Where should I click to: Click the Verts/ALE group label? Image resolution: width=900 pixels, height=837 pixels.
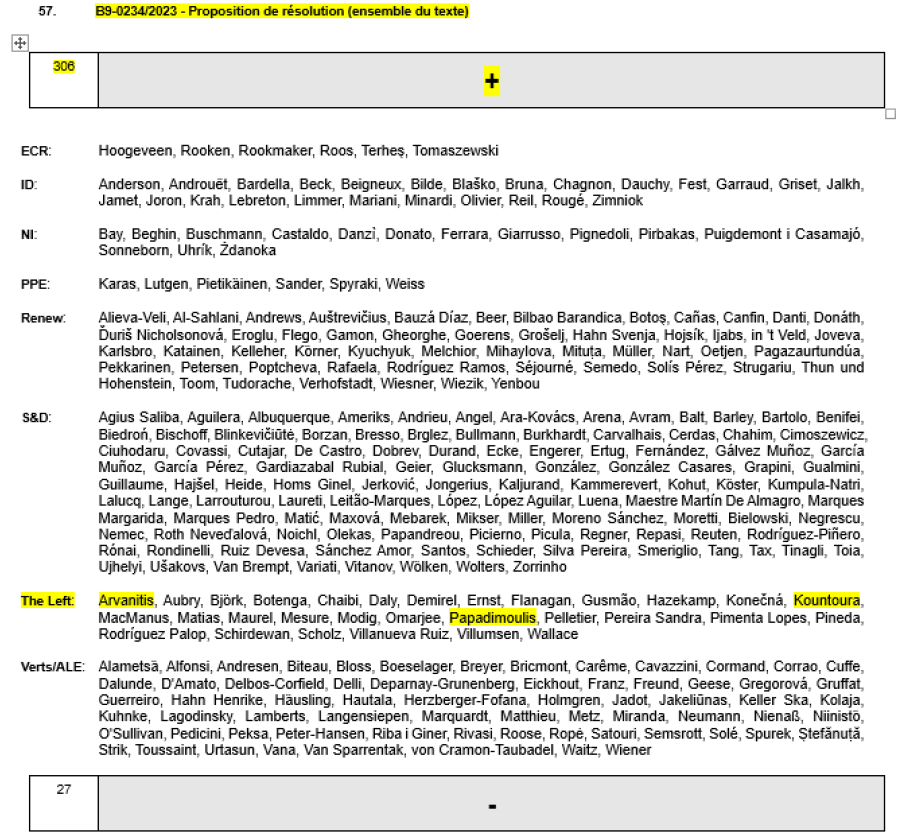pyautogui.click(x=52, y=667)
